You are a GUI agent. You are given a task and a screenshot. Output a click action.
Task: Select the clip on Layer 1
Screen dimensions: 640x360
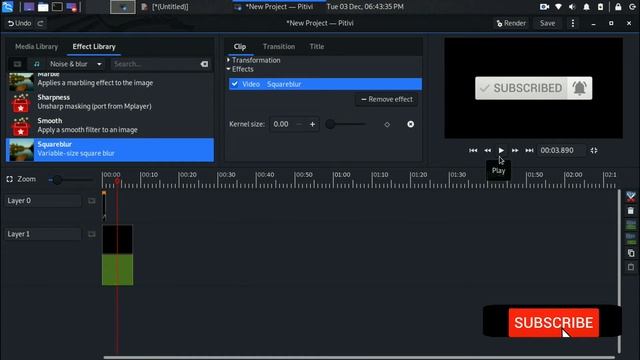pos(117,255)
